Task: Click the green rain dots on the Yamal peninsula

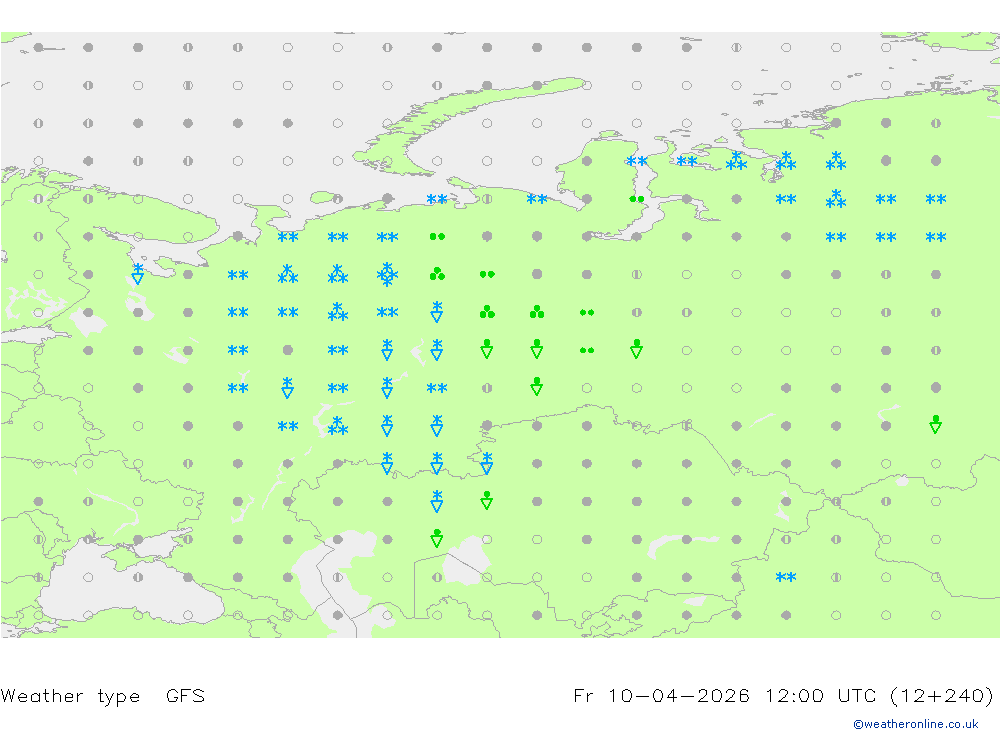Action: point(636,199)
